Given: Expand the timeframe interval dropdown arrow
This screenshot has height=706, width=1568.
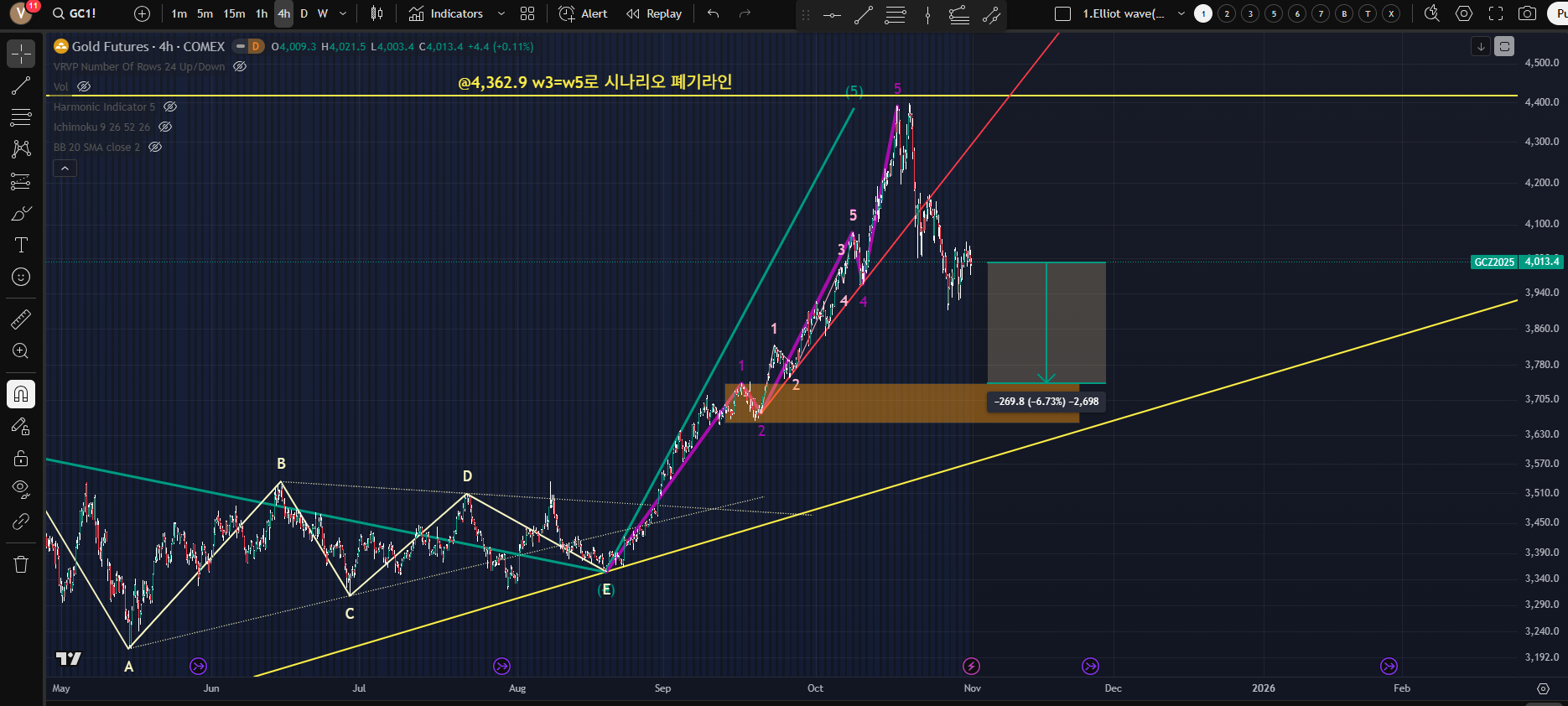Looking at the screenshot, I should (x=343, y=13).
